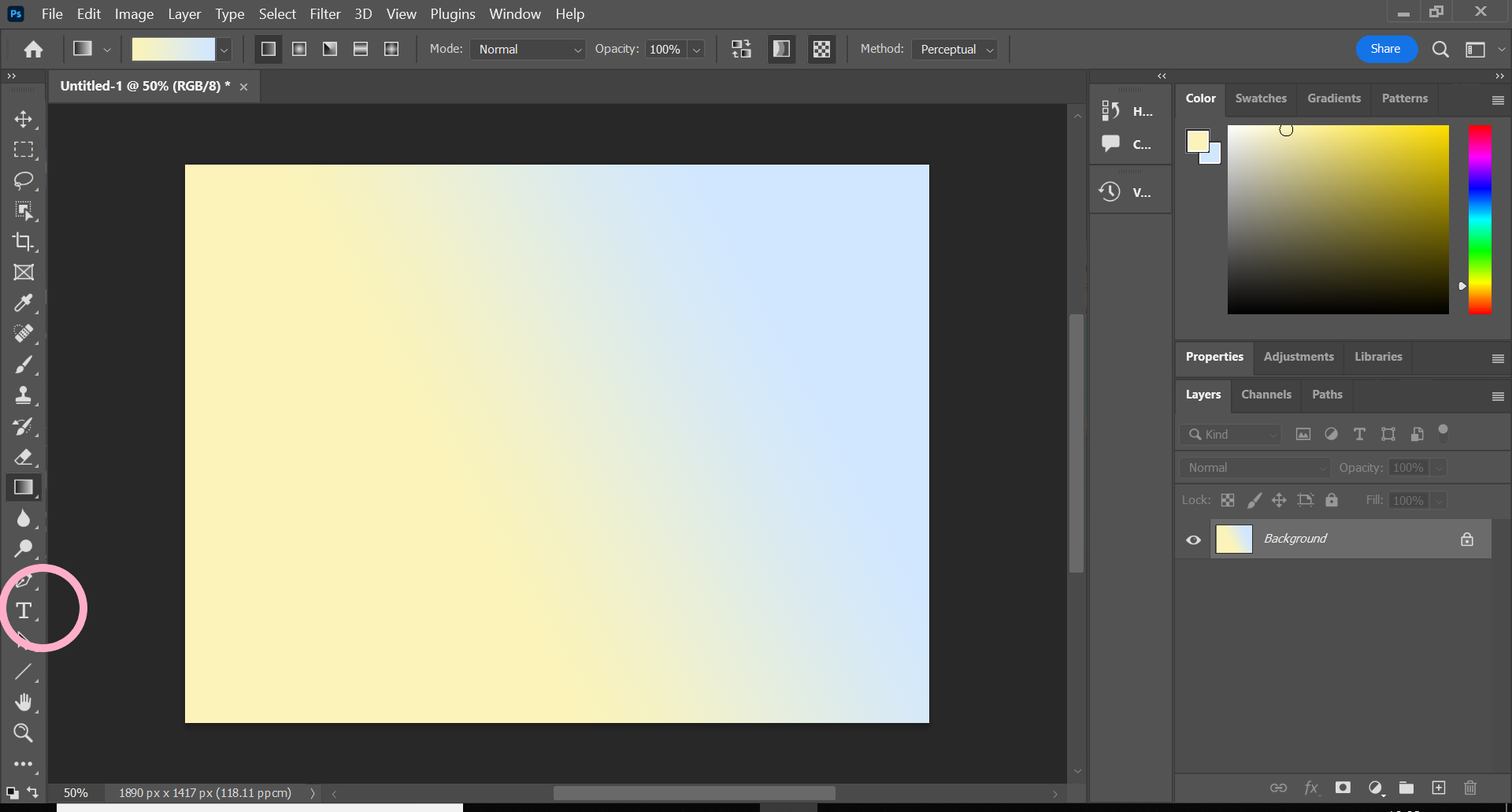Viewport: 1512px width, 812px height.
Task: Open the Mode Normal dropdown
Action: [528, 50]
